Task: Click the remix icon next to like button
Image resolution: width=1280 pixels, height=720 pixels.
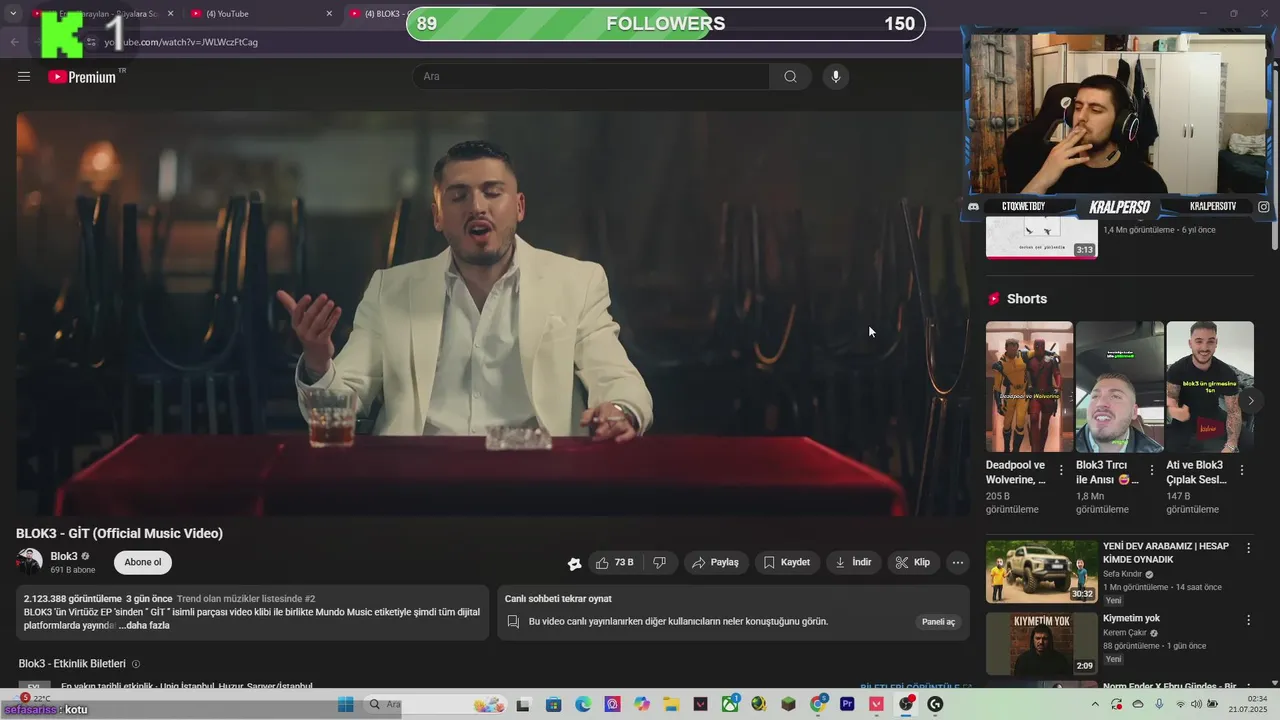Action: pyautogui.click(x=574, y=564)
